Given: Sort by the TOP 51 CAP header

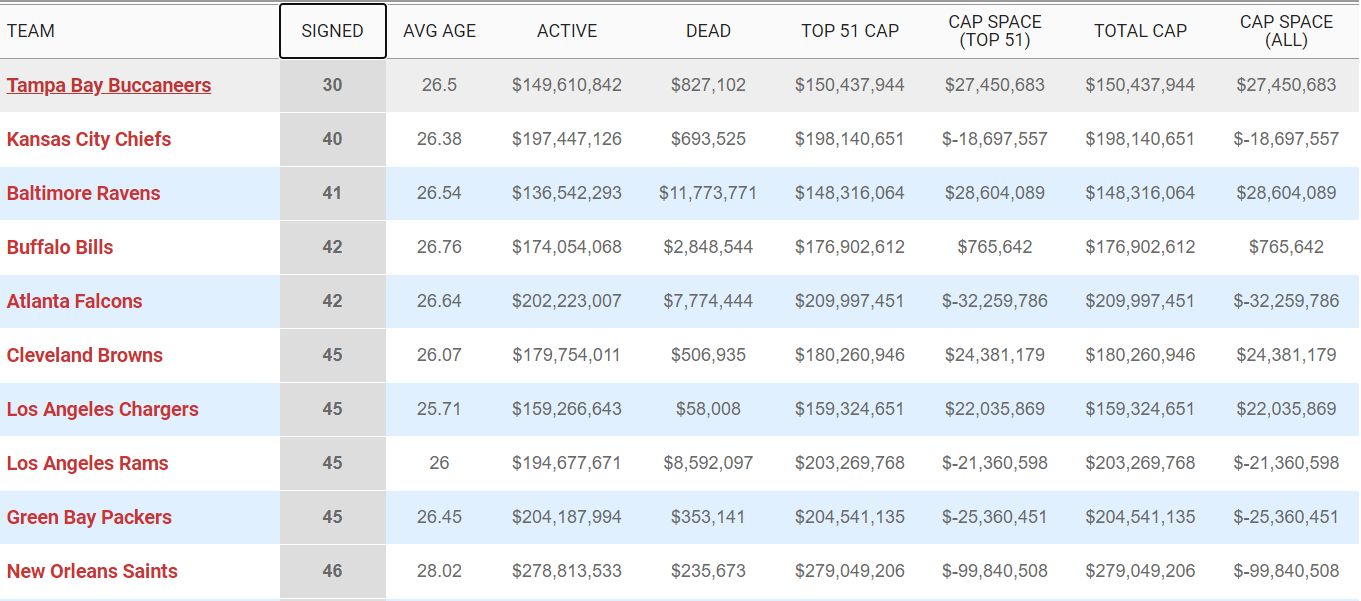Looking at the screenshot, I should [x=850, y=31].
